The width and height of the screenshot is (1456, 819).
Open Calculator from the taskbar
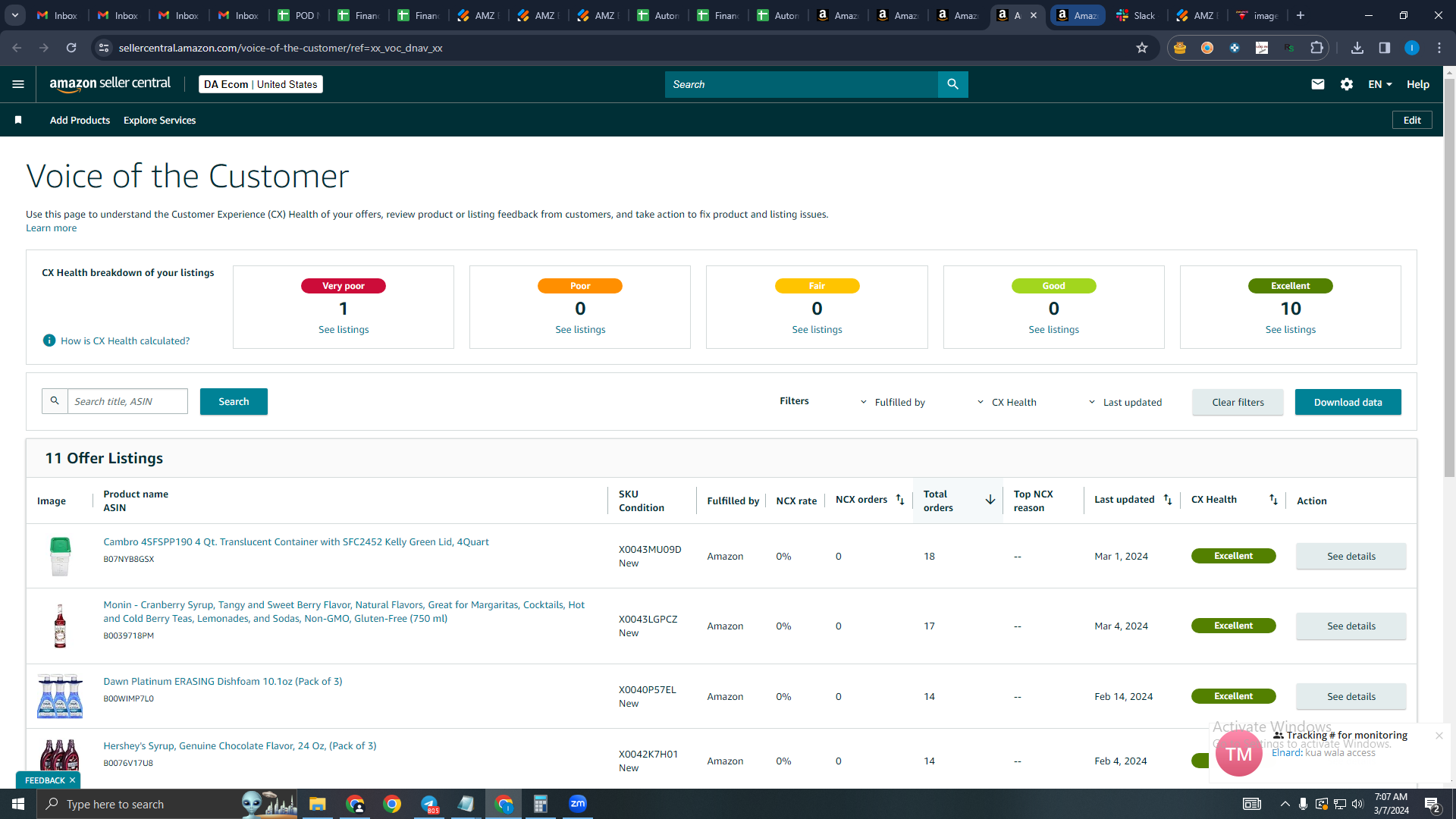(541, 804)
